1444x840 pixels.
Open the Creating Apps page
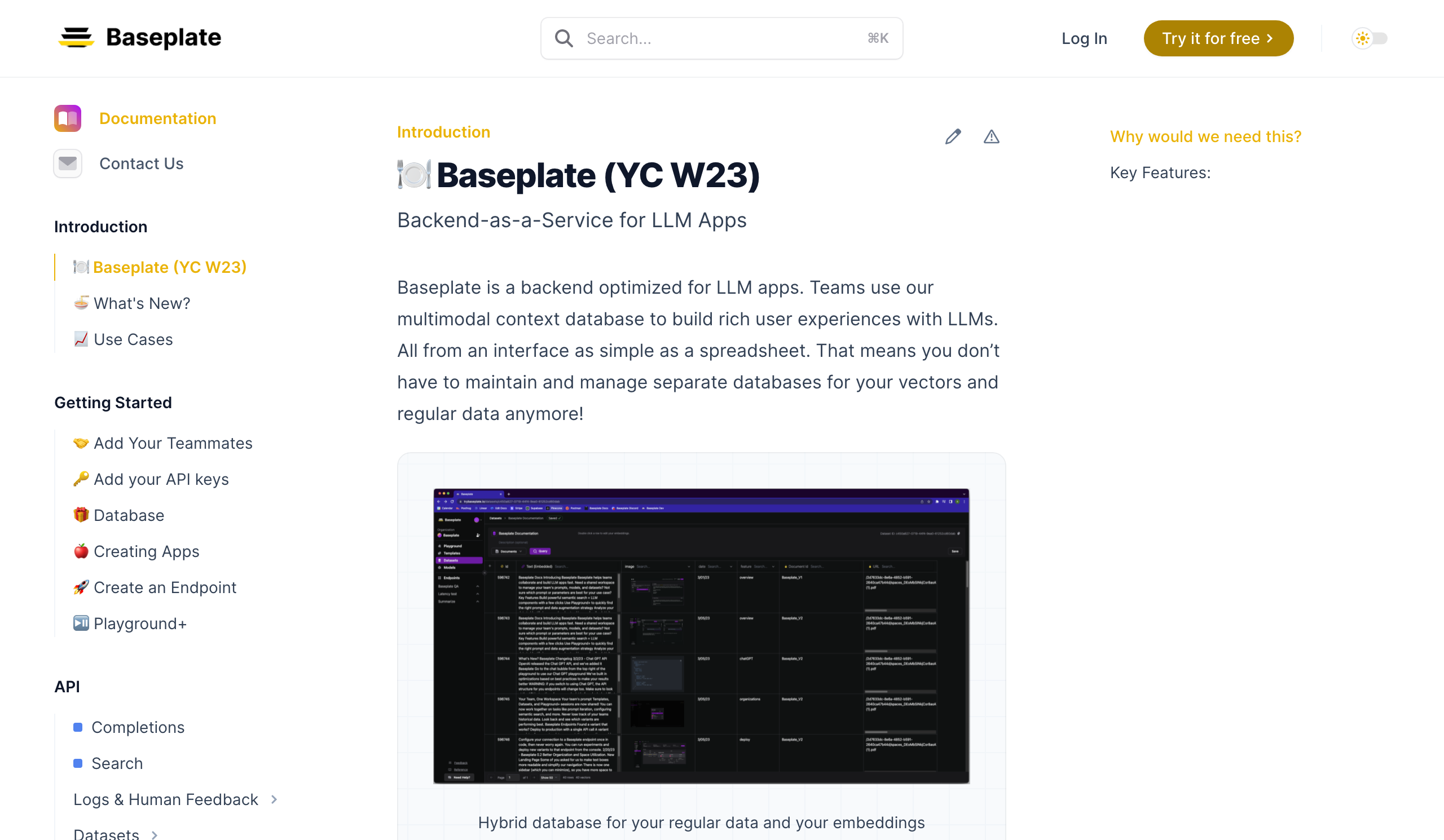click(136, 551)
